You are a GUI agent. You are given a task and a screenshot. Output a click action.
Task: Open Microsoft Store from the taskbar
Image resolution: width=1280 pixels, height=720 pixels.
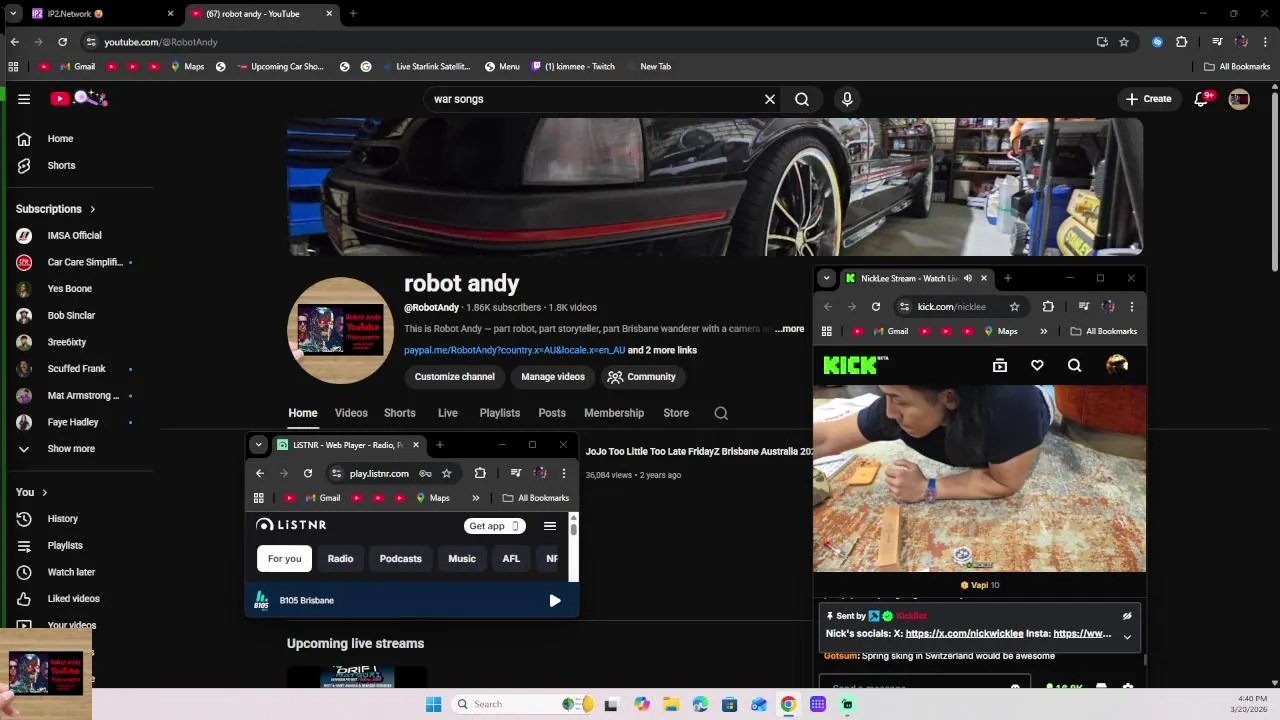729,704
